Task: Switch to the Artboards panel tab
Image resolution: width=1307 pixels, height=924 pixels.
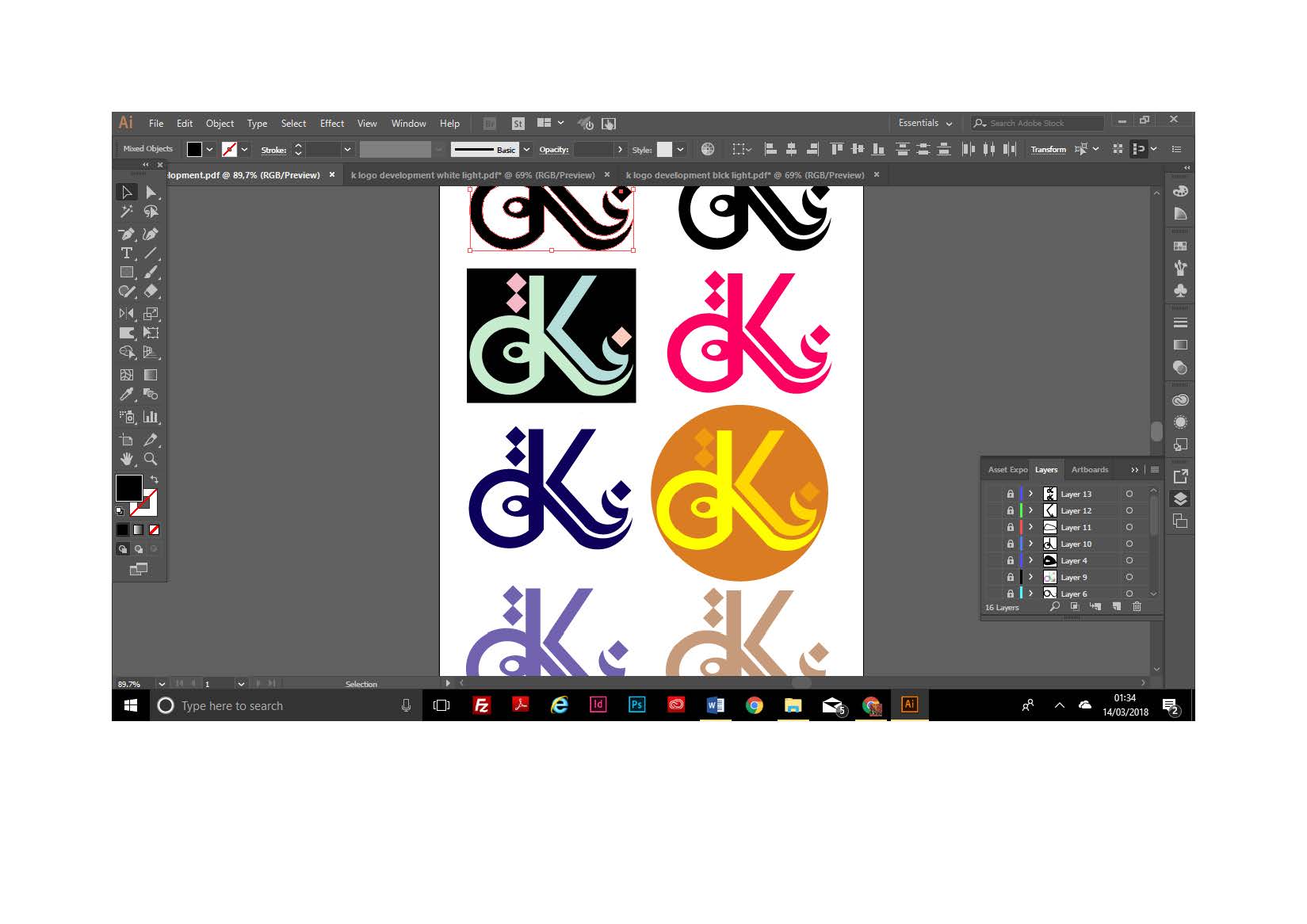Action: [x=1089, y=469]
